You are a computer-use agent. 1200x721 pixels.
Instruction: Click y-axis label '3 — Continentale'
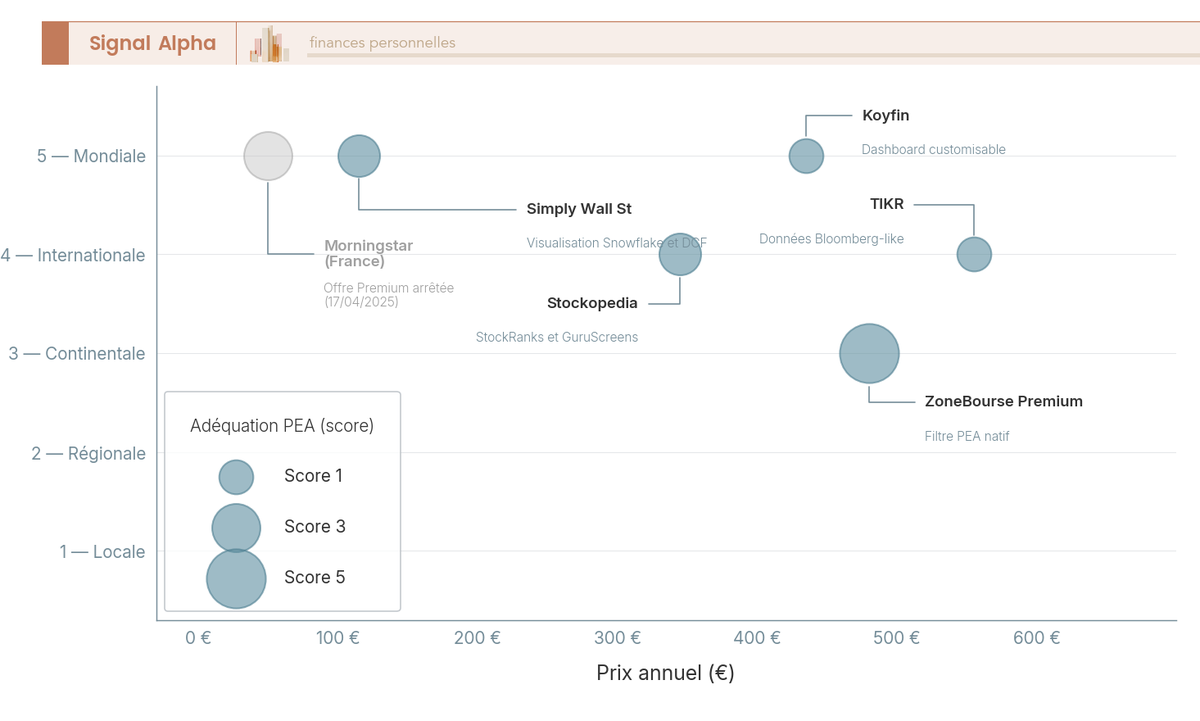(77, 354)
